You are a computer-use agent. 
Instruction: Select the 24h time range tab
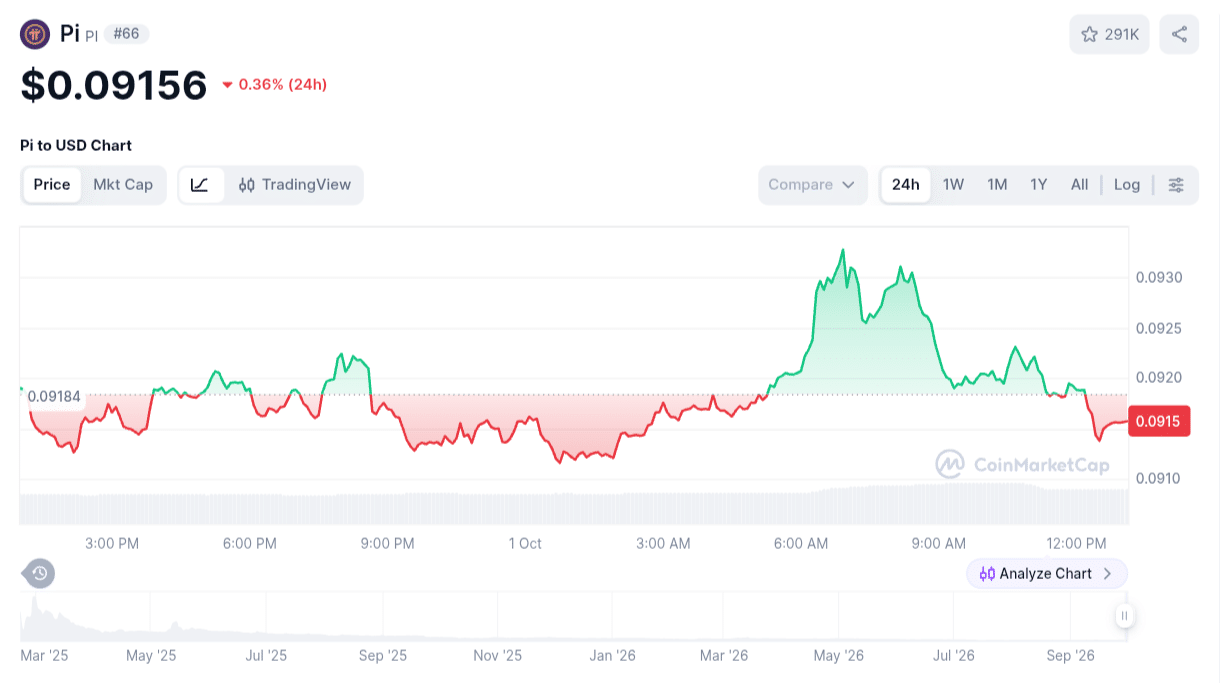point(906,185)
